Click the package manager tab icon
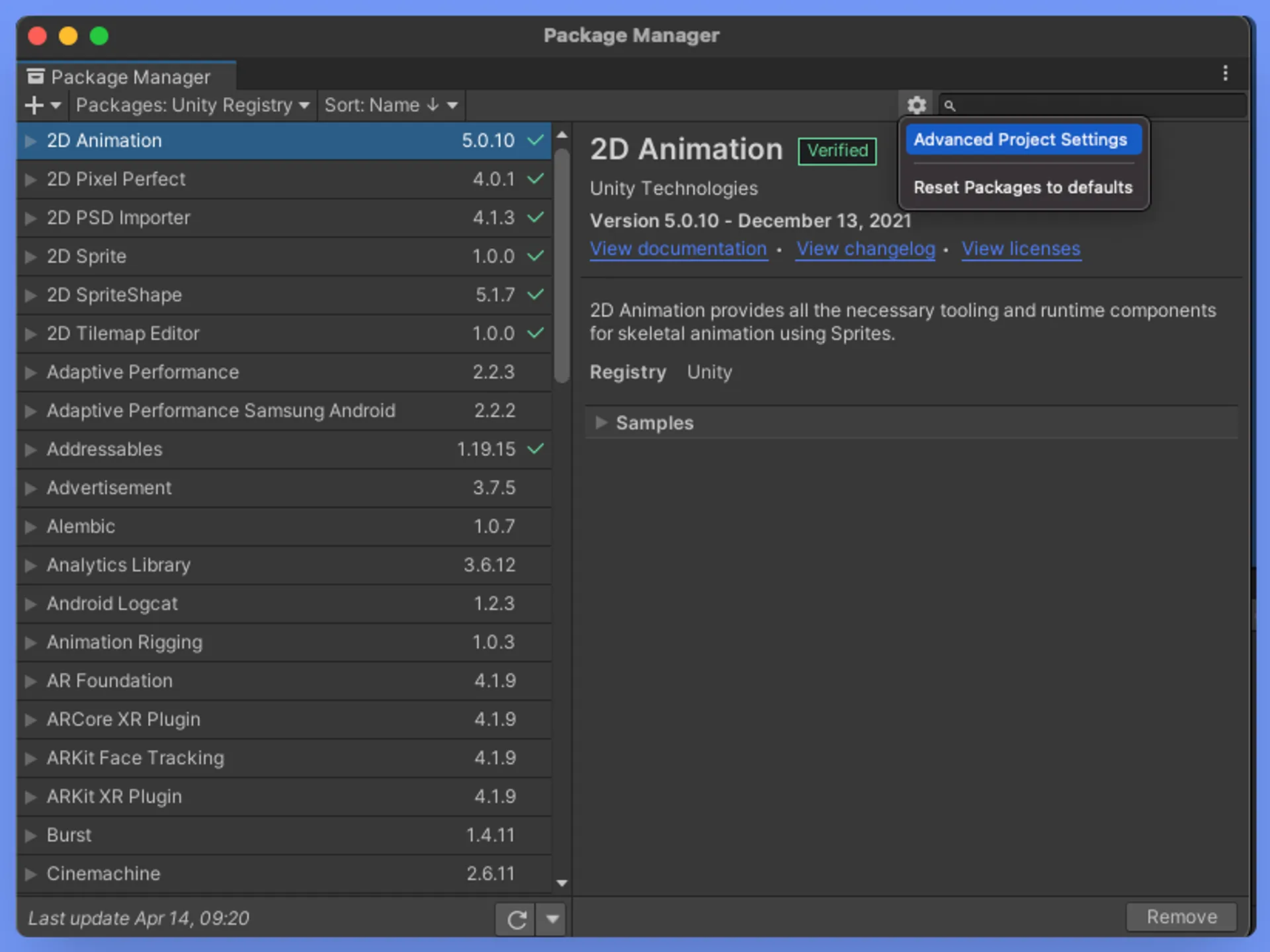Image resolution: width=1270 pixels, height=952 pixels. tap(36, 77)
